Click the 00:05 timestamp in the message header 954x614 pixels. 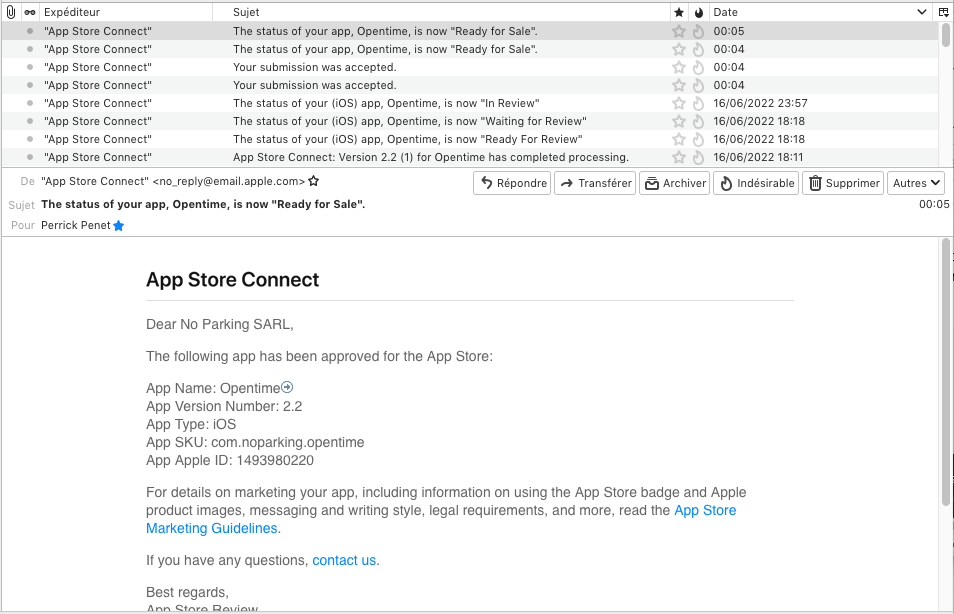[x=934, y=204]
